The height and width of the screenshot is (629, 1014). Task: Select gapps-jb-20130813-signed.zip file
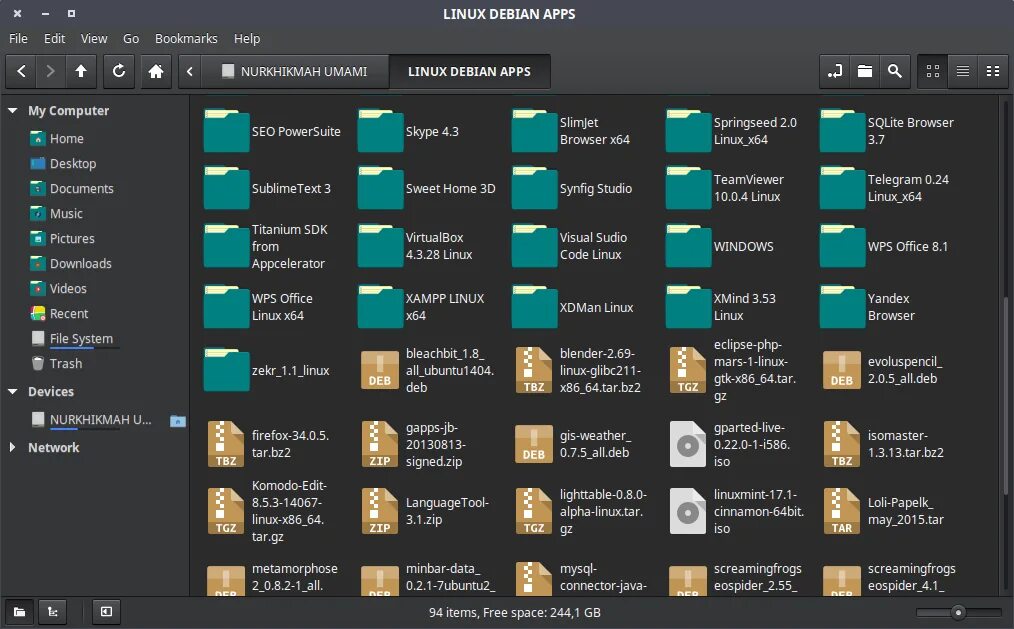point(414,444)
